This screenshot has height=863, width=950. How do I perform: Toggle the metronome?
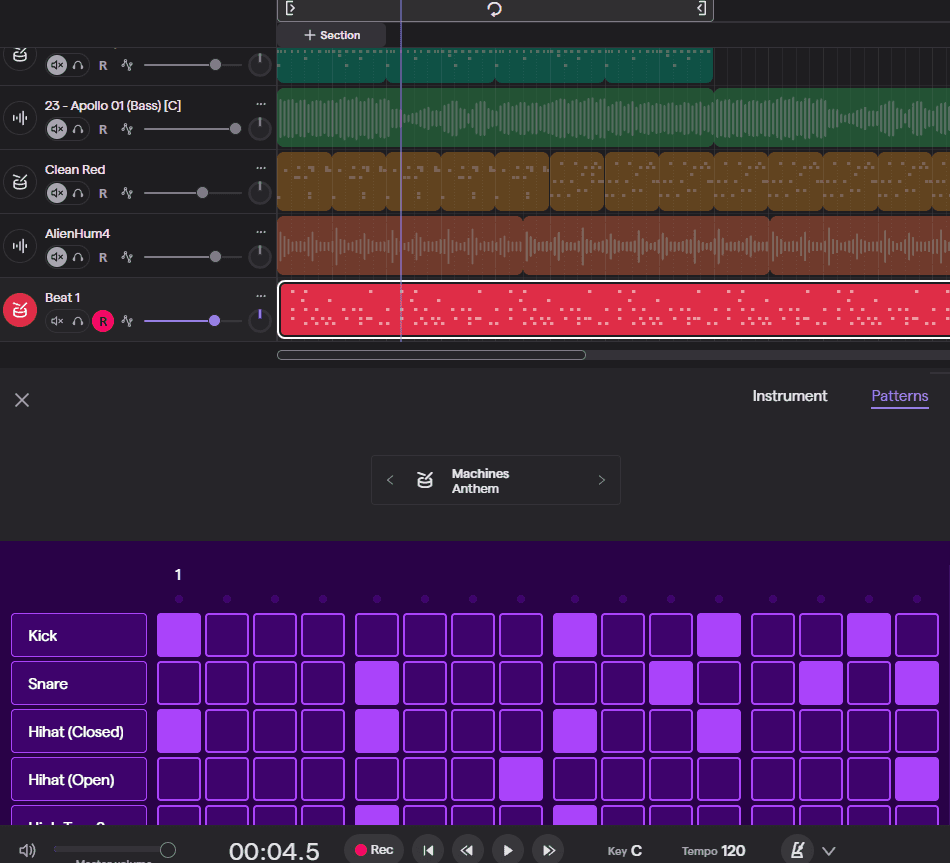point(797,850)
